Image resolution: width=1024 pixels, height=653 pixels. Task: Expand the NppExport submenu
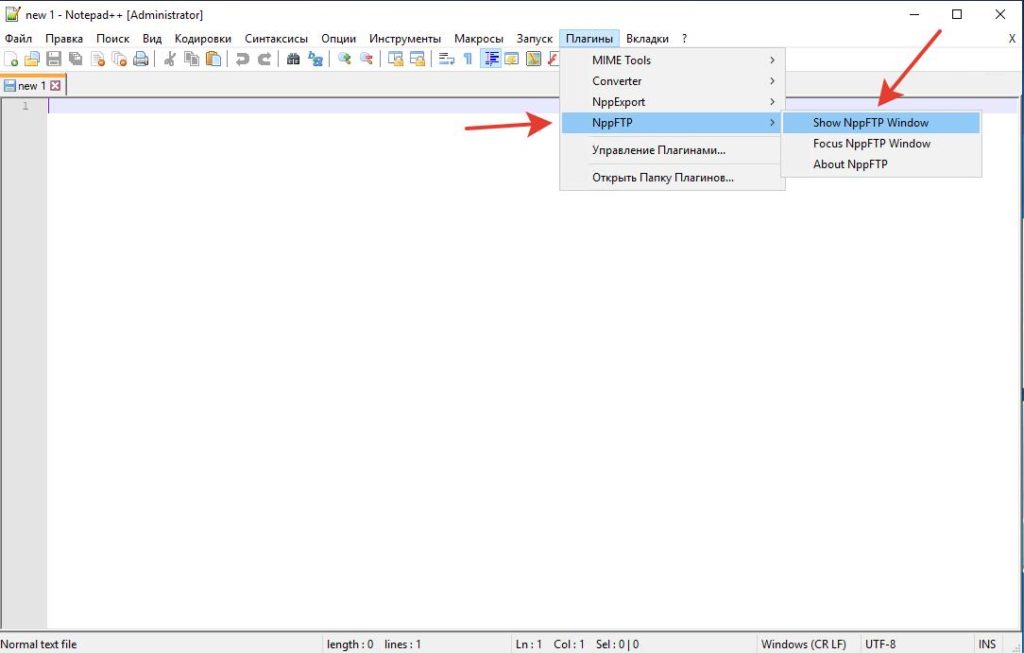673,102
